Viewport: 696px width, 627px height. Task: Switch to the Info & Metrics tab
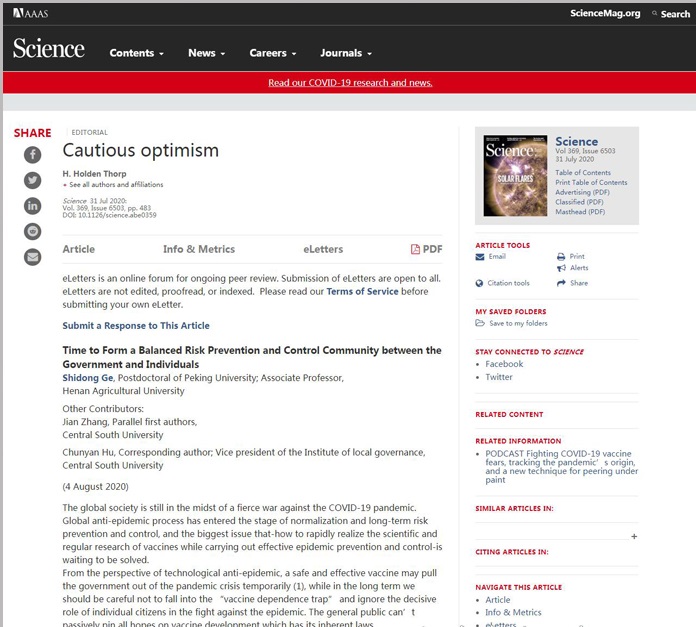(199, 249)
